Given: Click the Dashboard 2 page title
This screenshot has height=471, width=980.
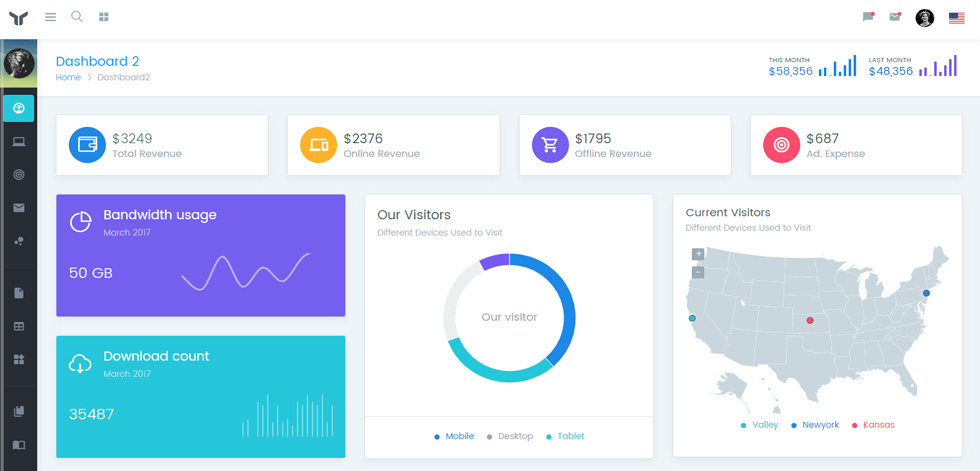Looking at the screenshot, I should pos(98,61).
